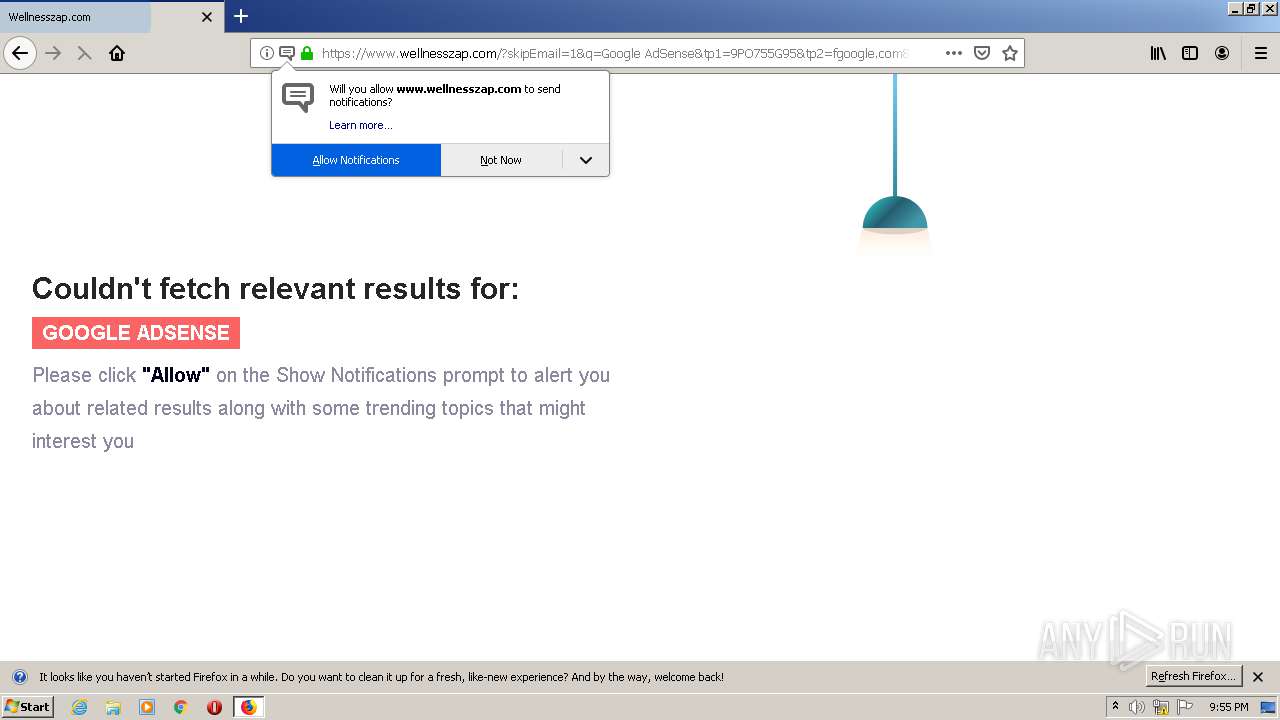Screen dimensions: 1280x720
Task: Stop loading the page
Action: coord(85,53)
